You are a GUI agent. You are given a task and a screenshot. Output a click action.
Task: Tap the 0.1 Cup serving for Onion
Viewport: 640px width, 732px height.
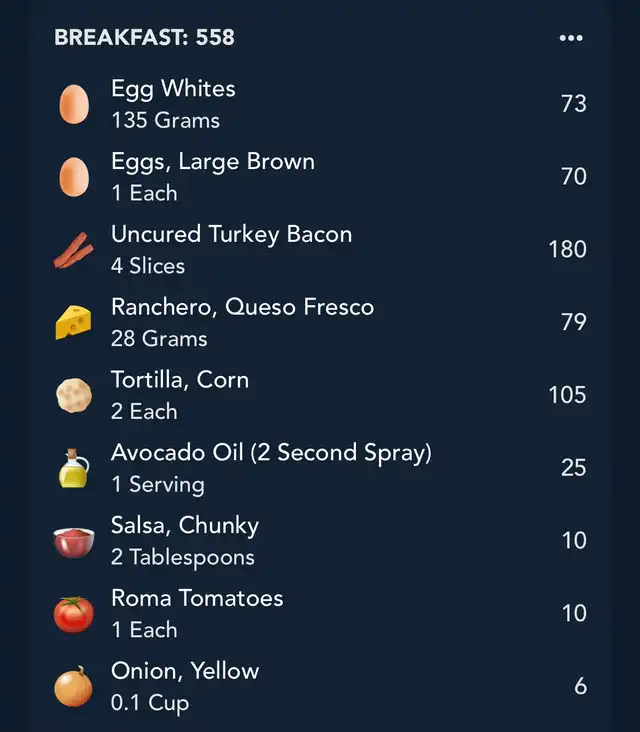(x=150, y=703)
